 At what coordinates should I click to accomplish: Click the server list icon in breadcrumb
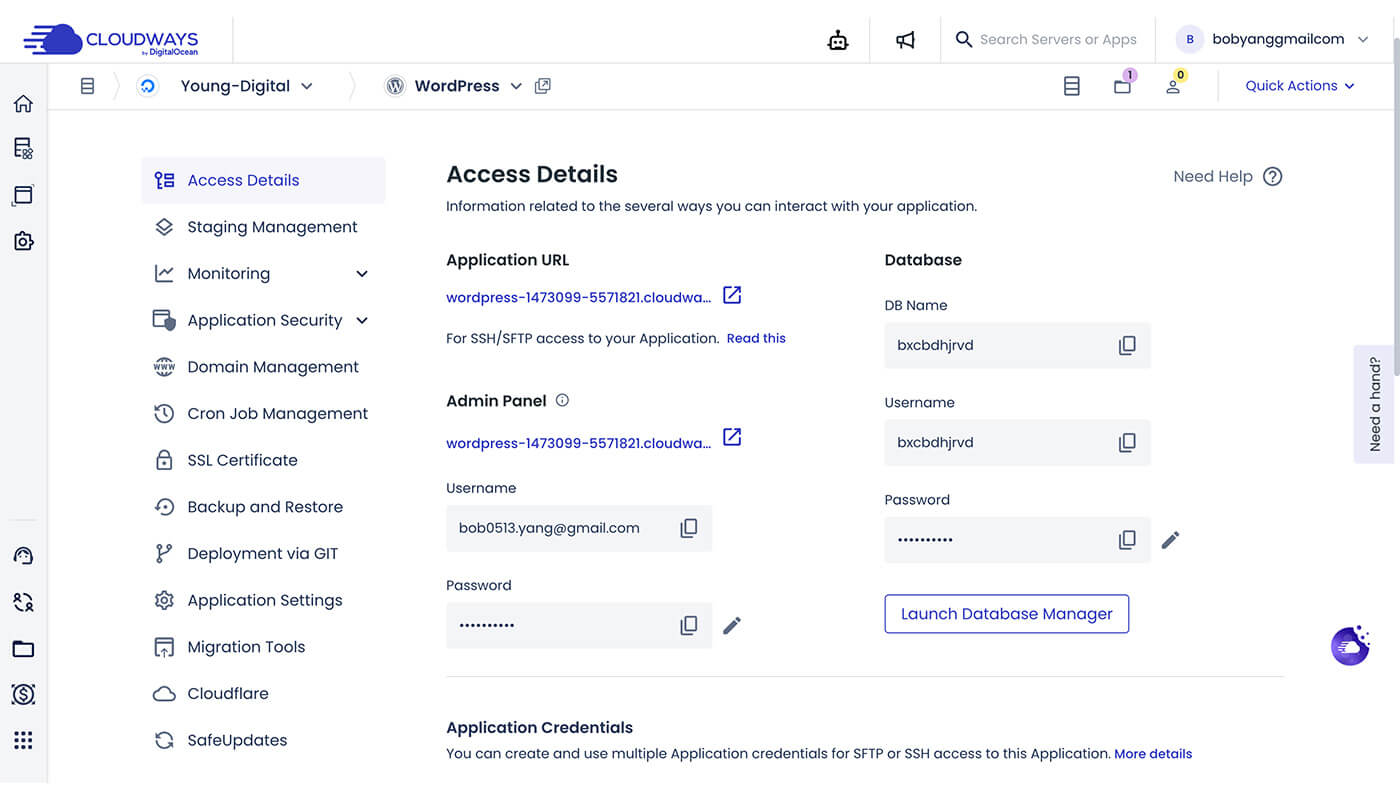(x=87, y=86)
